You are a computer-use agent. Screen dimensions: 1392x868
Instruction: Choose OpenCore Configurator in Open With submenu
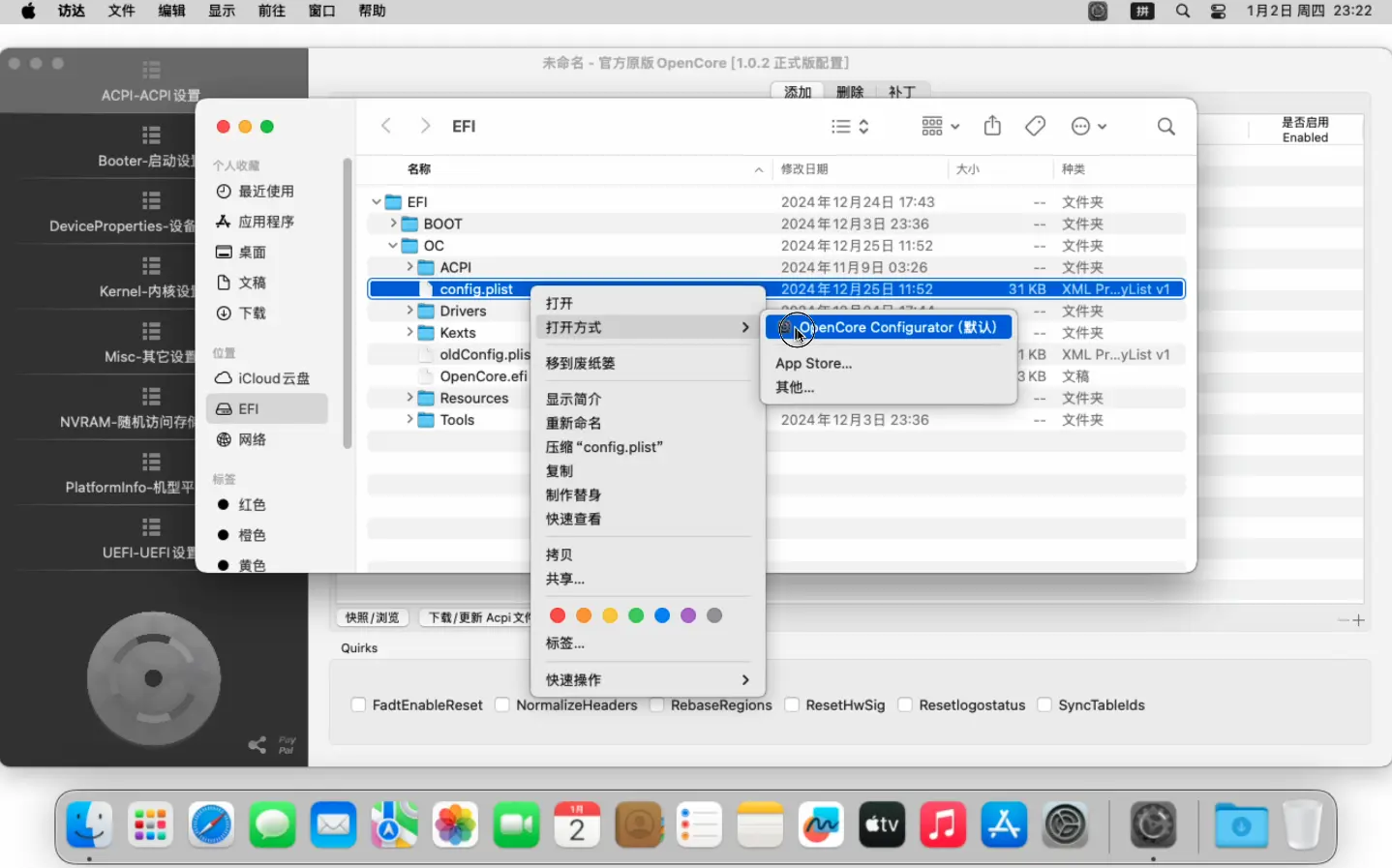889,327
